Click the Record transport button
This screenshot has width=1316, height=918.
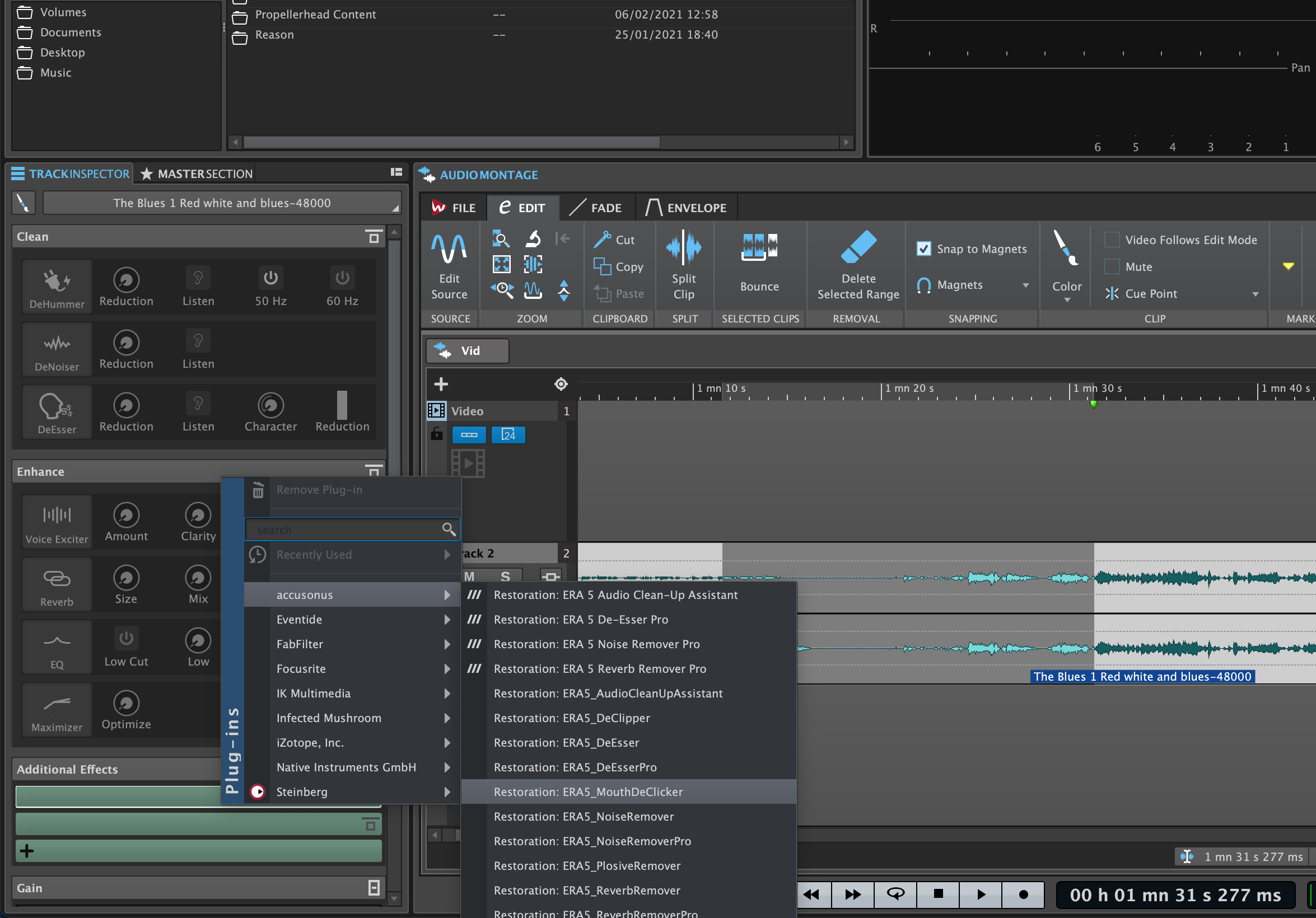pos(1023,894)
